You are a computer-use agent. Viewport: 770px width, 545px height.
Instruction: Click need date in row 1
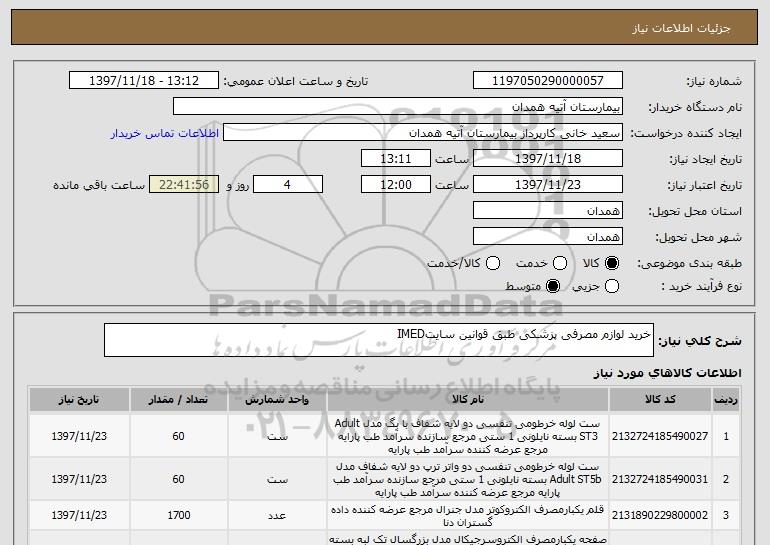click(79, 436)
